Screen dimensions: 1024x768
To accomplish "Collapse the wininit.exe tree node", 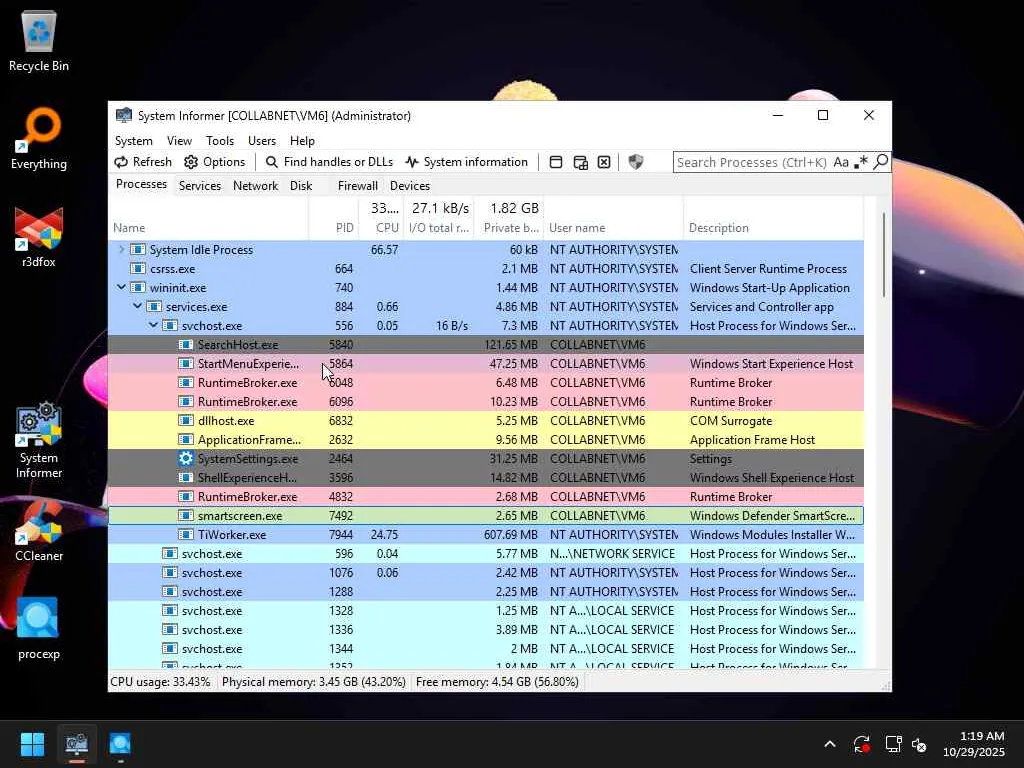I will [x=121, y=287].
